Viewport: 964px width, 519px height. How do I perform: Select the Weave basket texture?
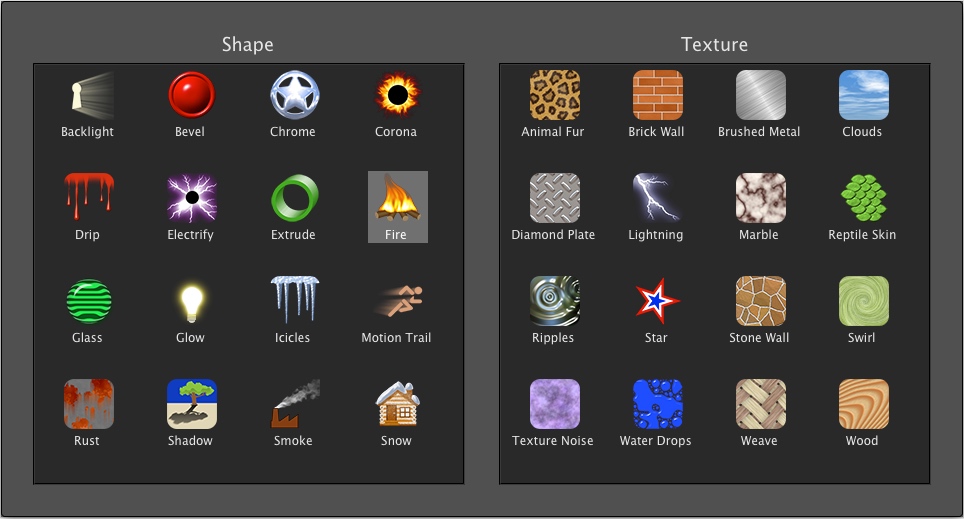click(761, 404)
